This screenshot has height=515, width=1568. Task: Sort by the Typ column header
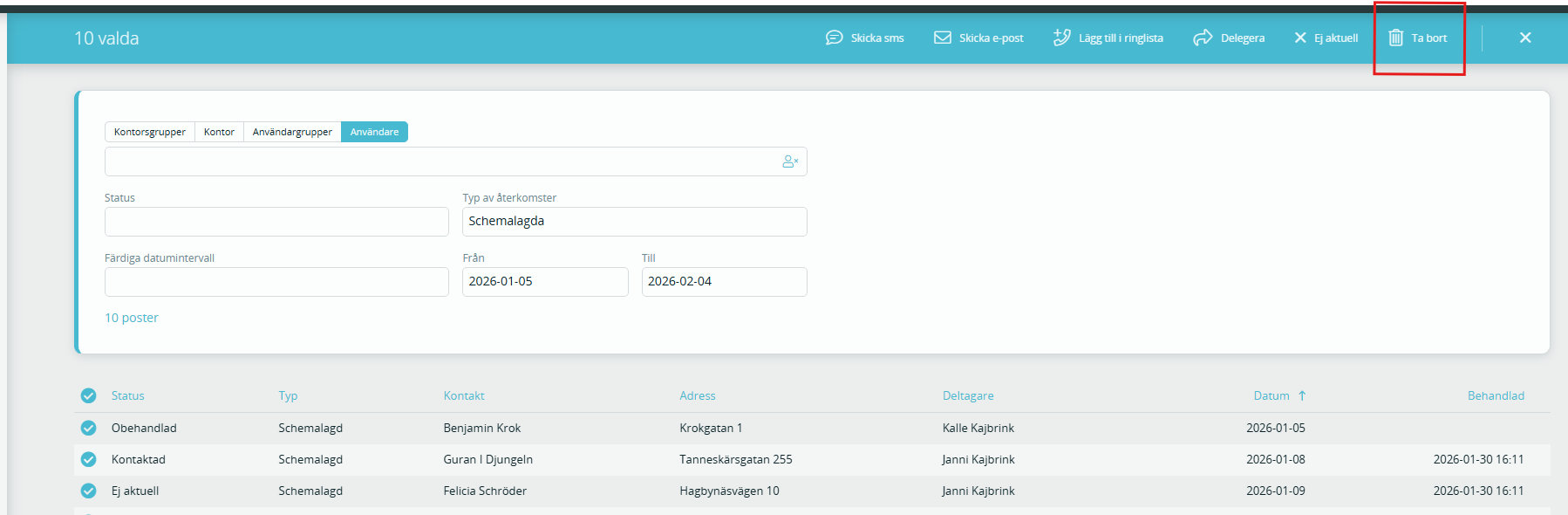(288, 395)
